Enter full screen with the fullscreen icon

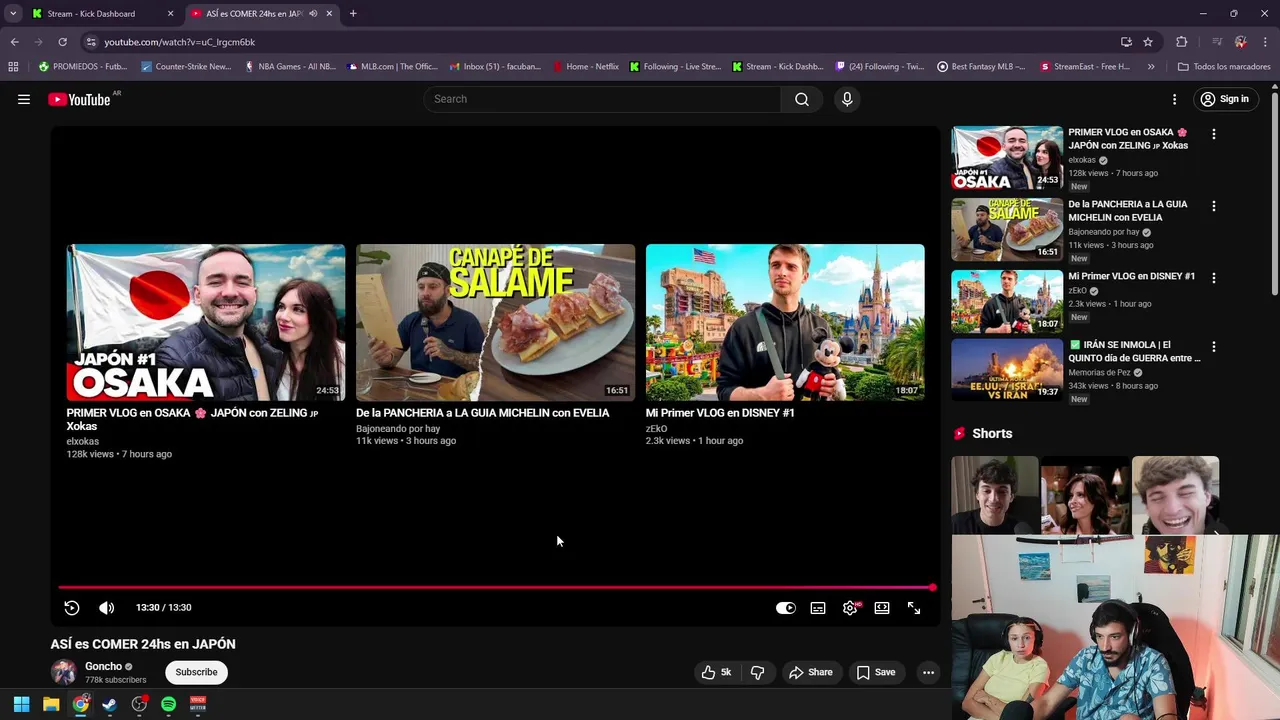click(x=914, y=607)
